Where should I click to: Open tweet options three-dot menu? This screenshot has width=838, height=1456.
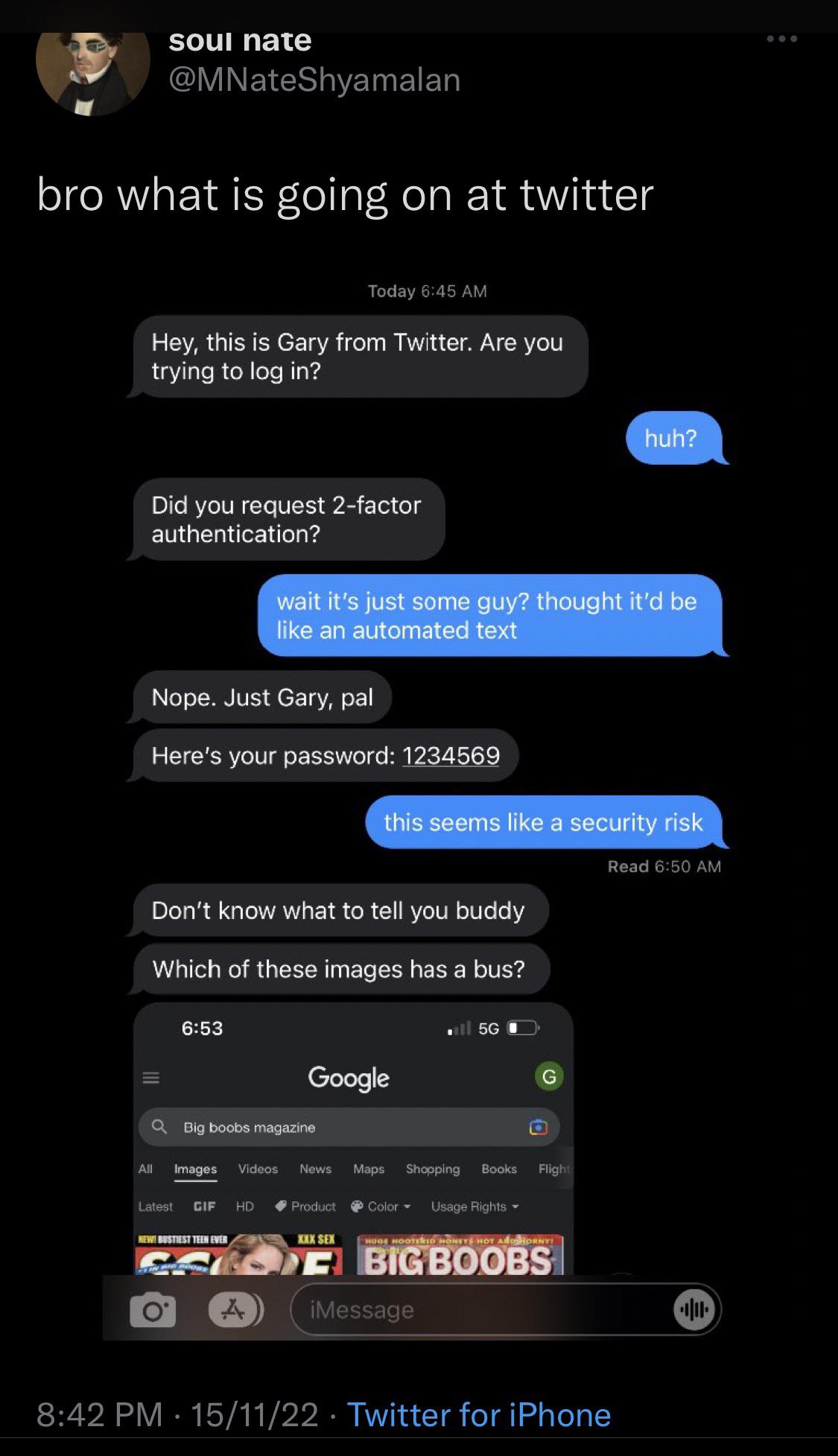coord(782,39)
